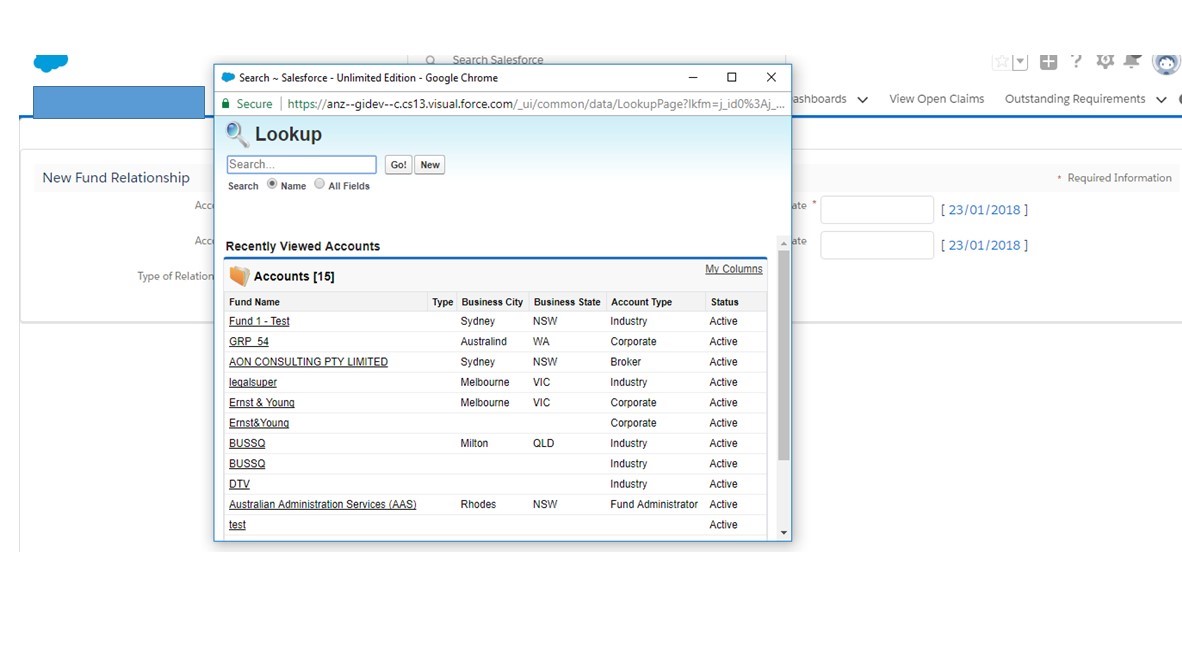Click the Accounts folder icon
The height and width of the screenshot is (665, 1182).
coord(239,276)
